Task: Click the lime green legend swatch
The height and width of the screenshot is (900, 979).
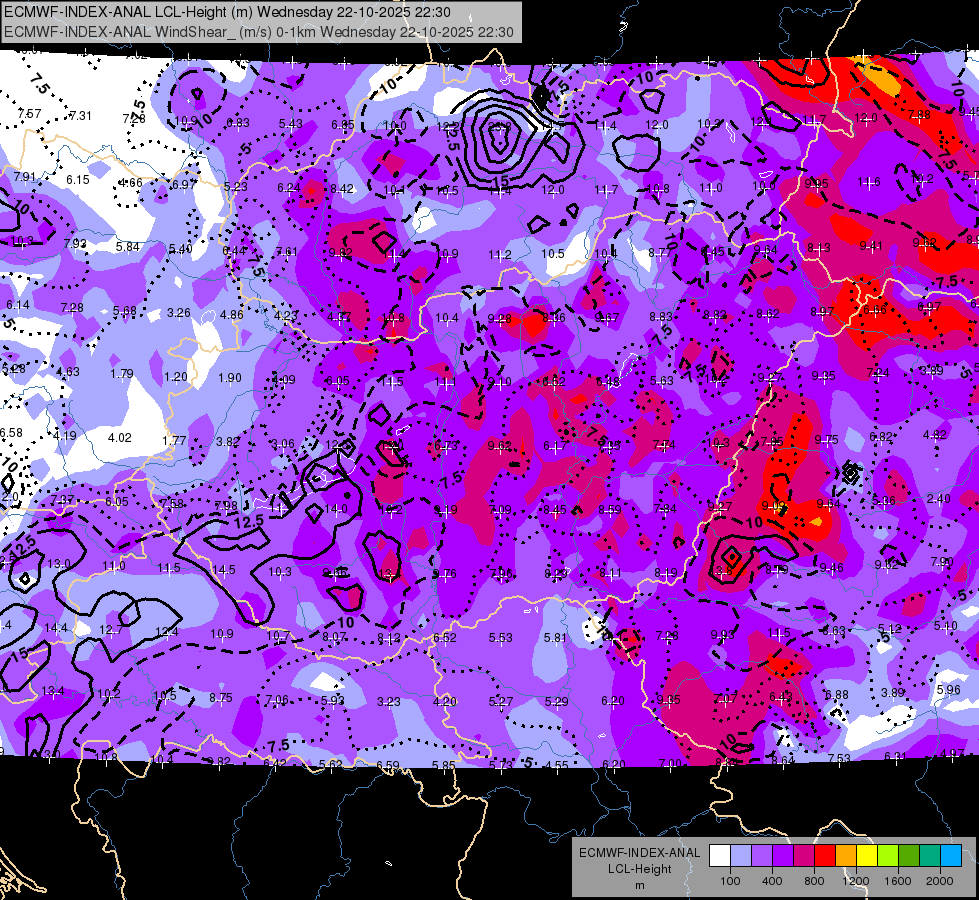Action: click(x=888, y=856)
